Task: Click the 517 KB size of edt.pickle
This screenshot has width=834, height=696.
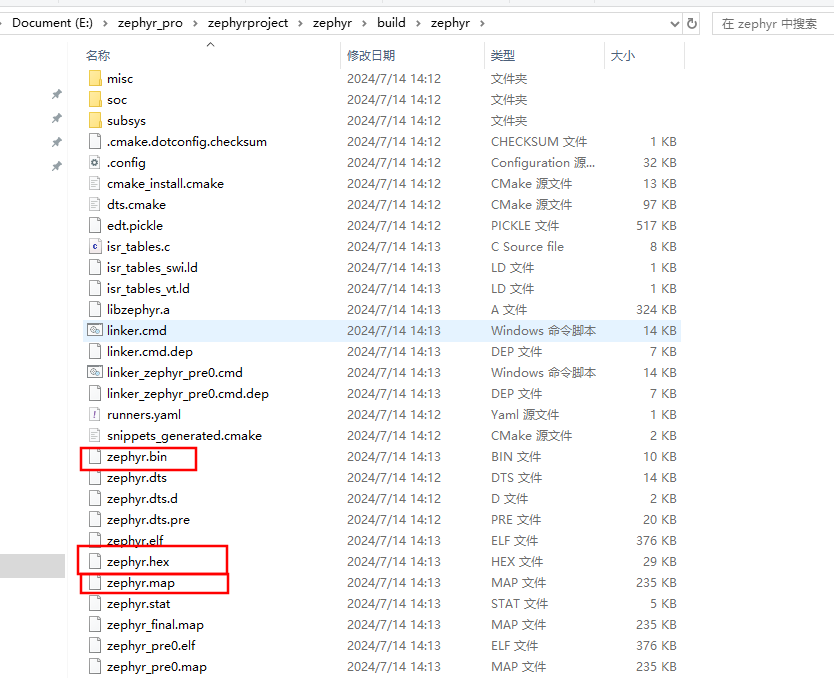Action: coord(656,225)
